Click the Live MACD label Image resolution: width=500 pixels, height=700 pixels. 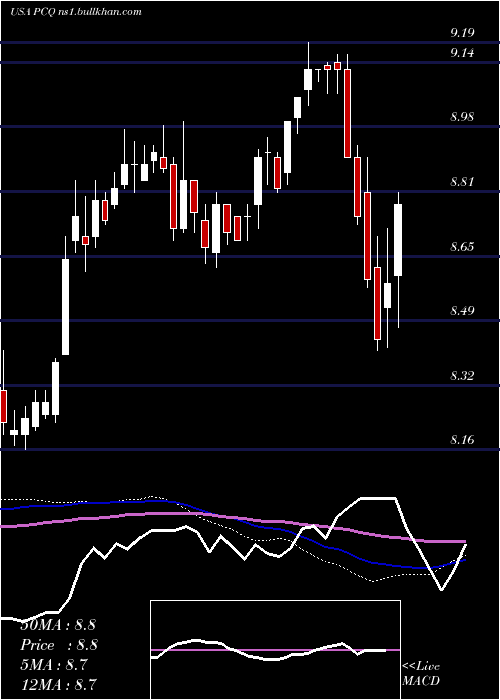pyautogui.click(x=421, y=674)
